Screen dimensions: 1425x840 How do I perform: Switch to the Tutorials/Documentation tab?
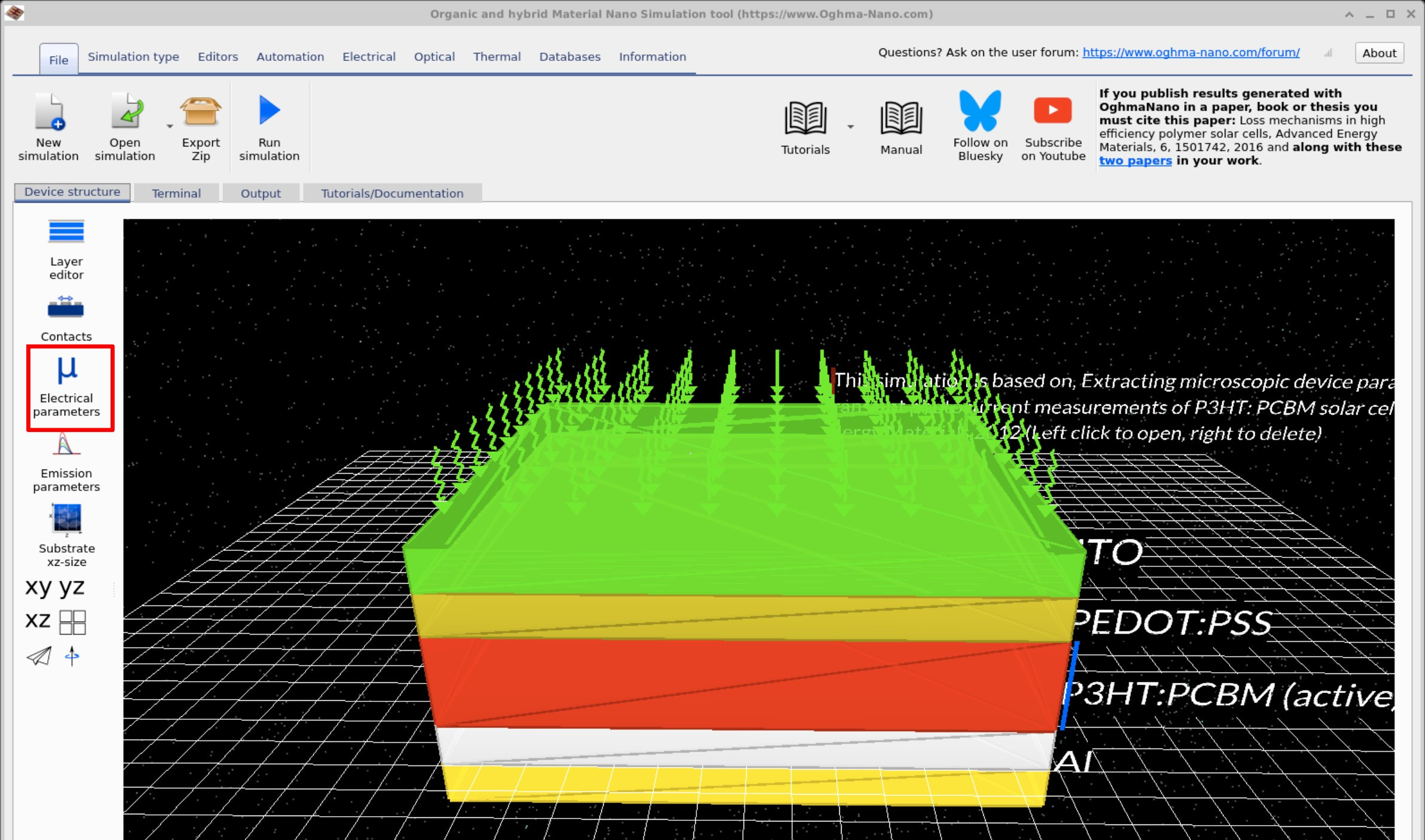(x=392, y=193)
